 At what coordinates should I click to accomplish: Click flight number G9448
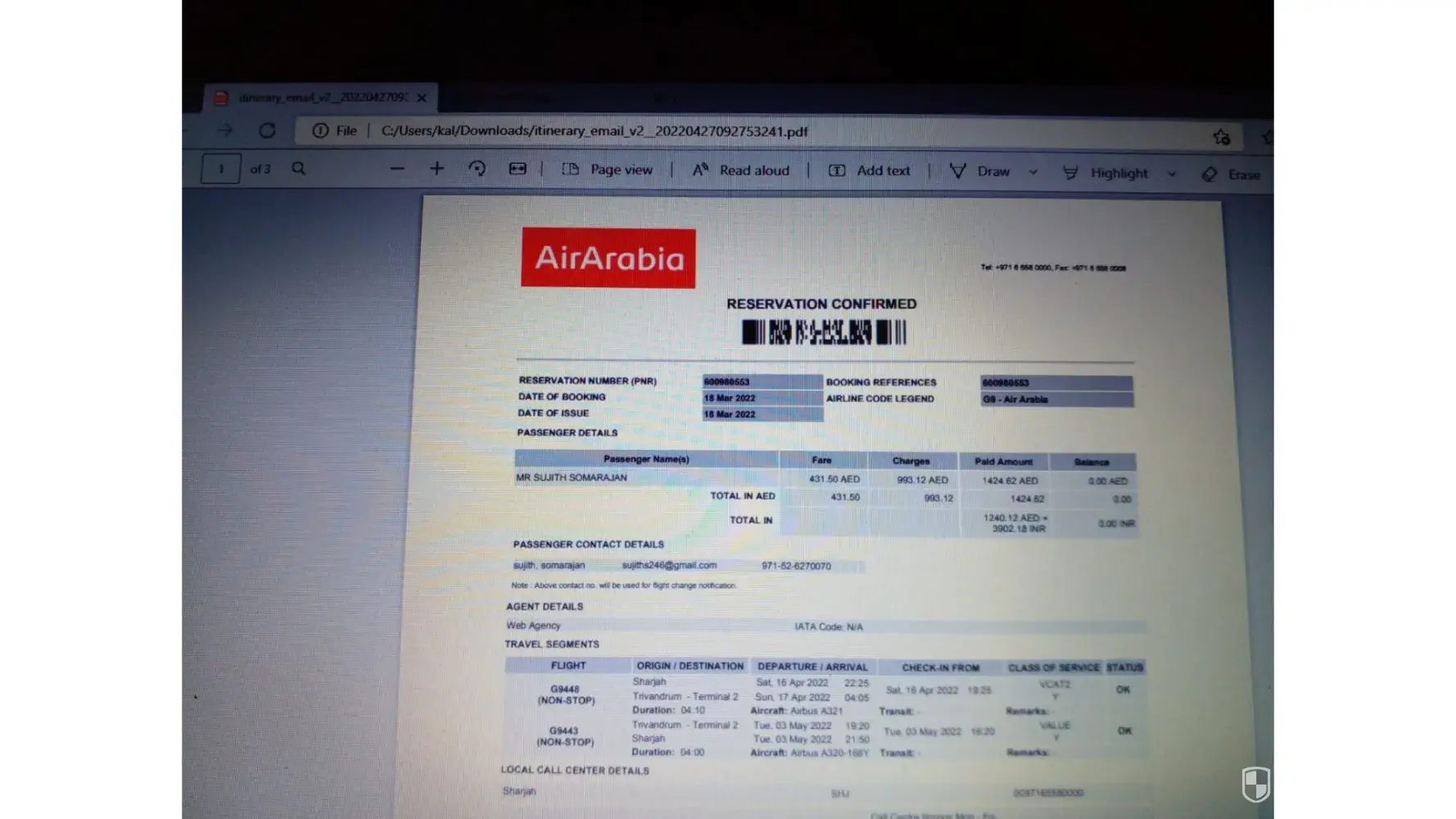coord(565,689)
